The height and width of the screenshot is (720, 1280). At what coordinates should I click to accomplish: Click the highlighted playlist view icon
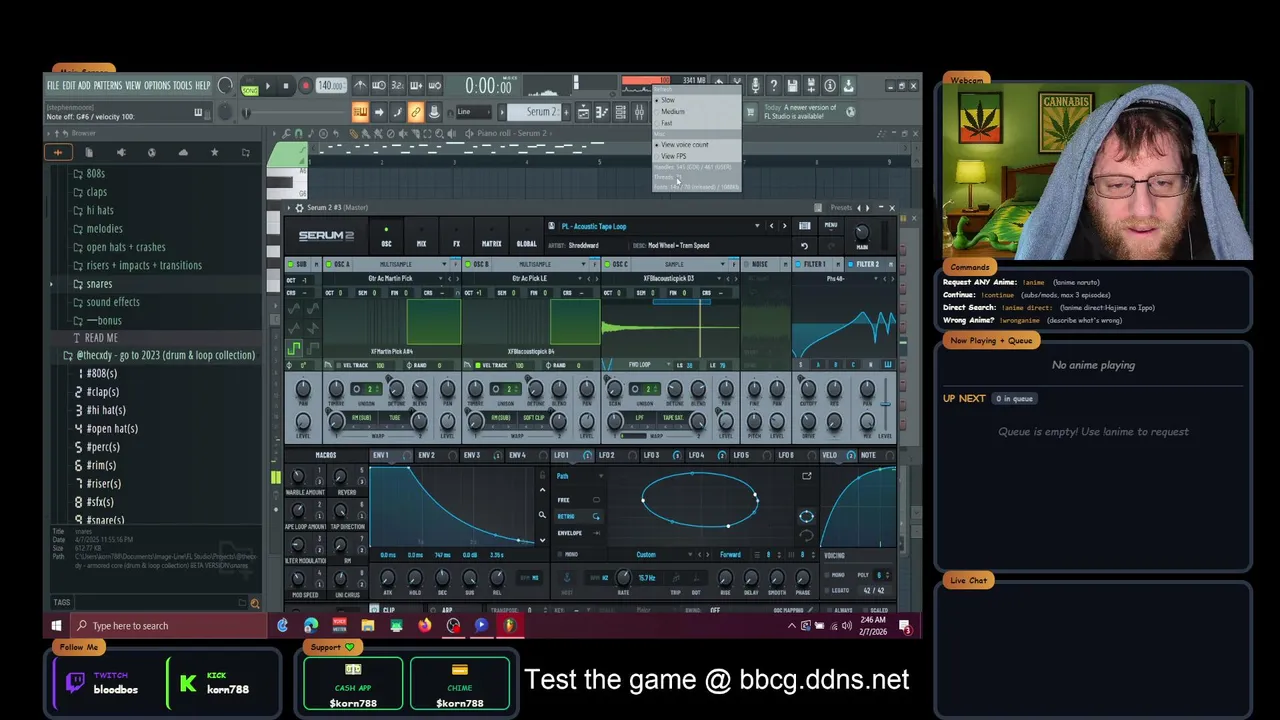(360, 112)
